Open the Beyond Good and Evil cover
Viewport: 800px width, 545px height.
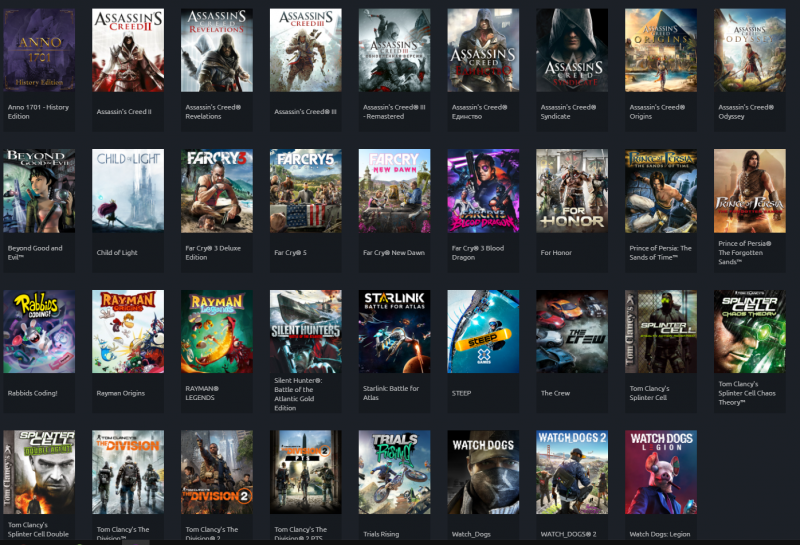point(39,191)
